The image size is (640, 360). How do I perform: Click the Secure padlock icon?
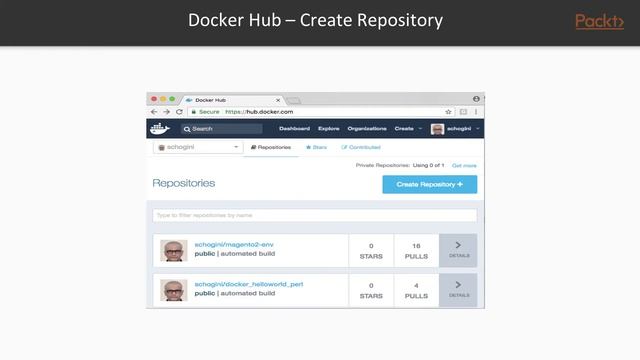click(x=193, y=111)
